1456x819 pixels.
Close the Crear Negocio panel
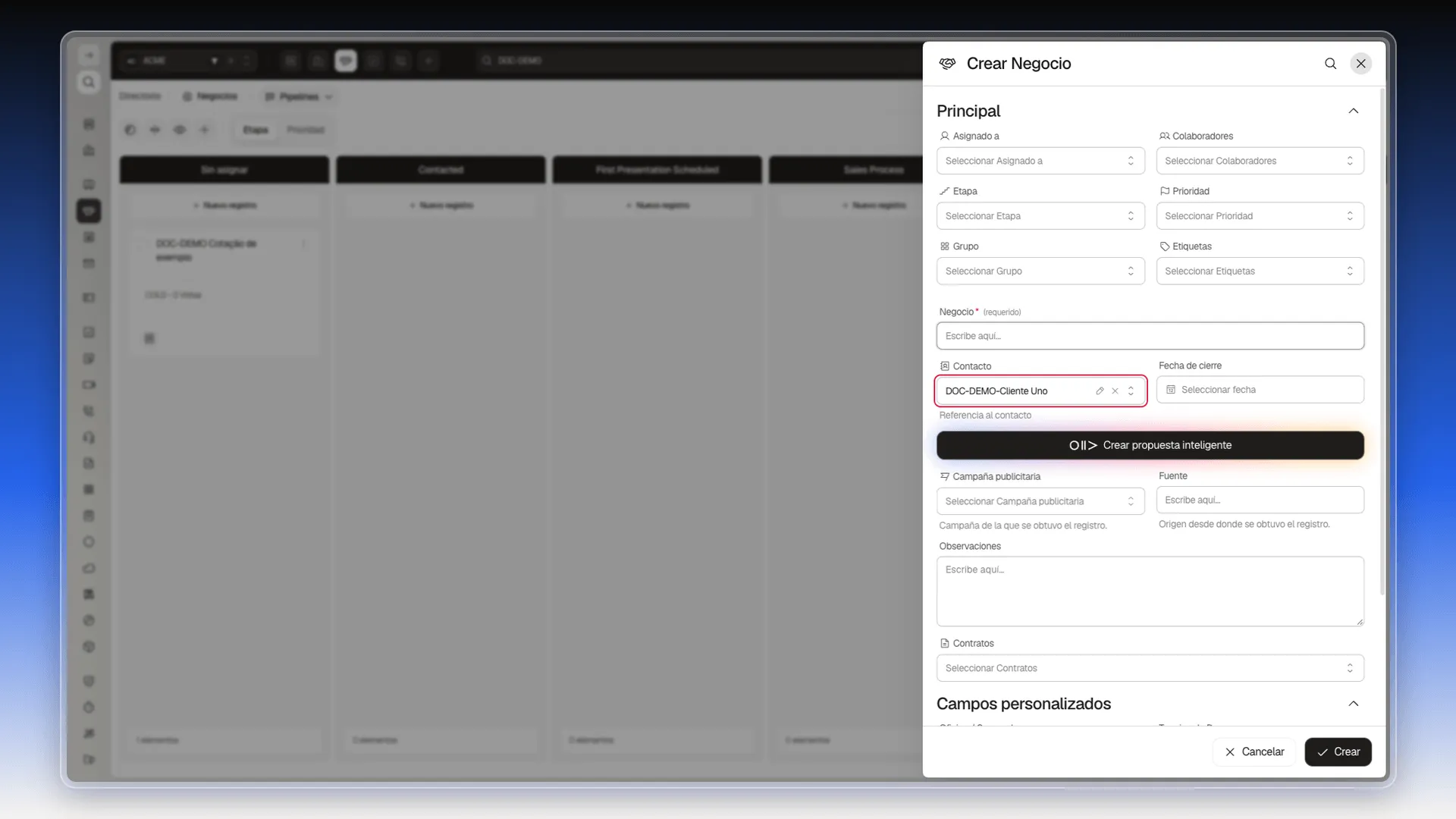(1361, 64)
